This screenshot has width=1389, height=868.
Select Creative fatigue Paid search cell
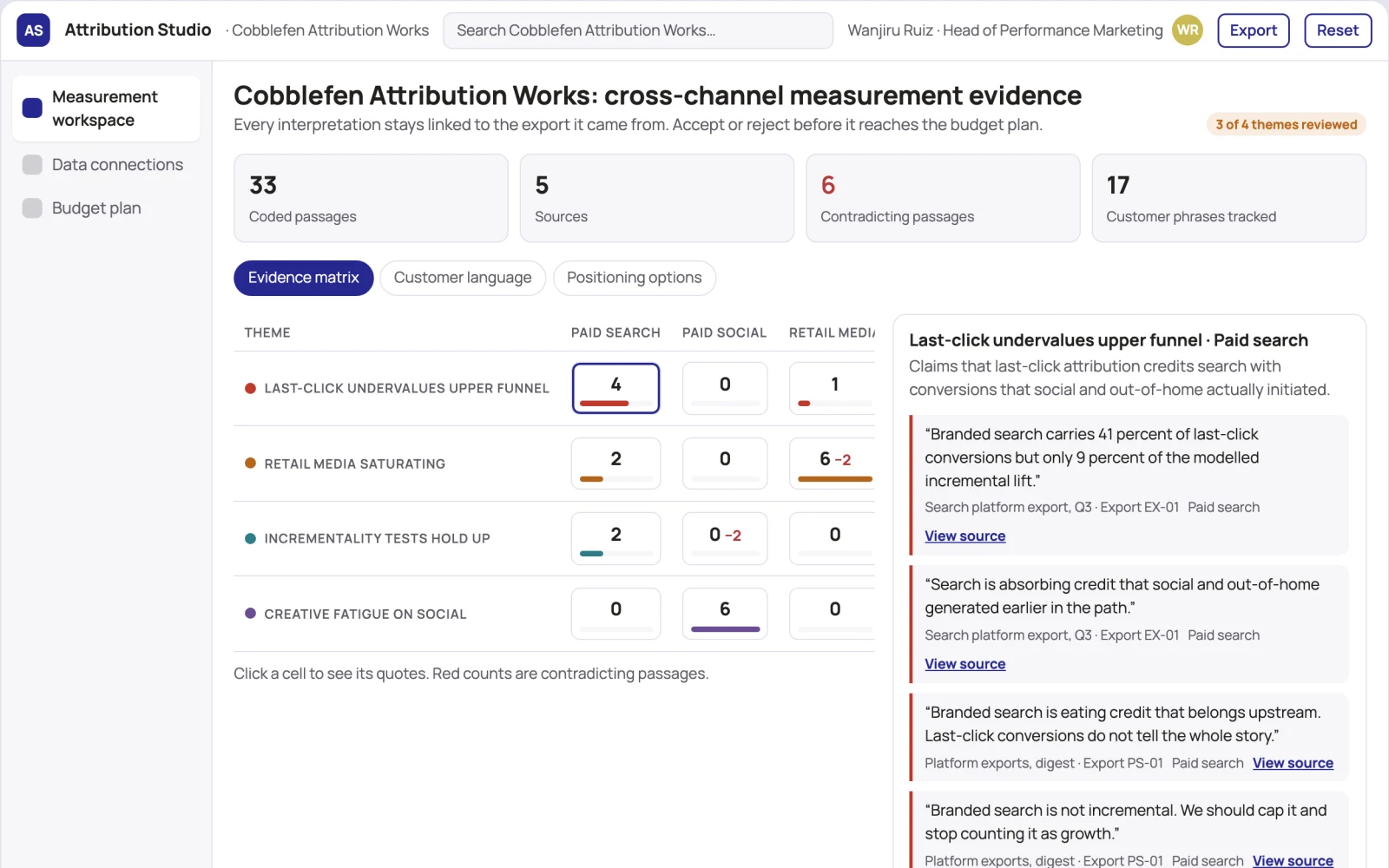point(616,614)
